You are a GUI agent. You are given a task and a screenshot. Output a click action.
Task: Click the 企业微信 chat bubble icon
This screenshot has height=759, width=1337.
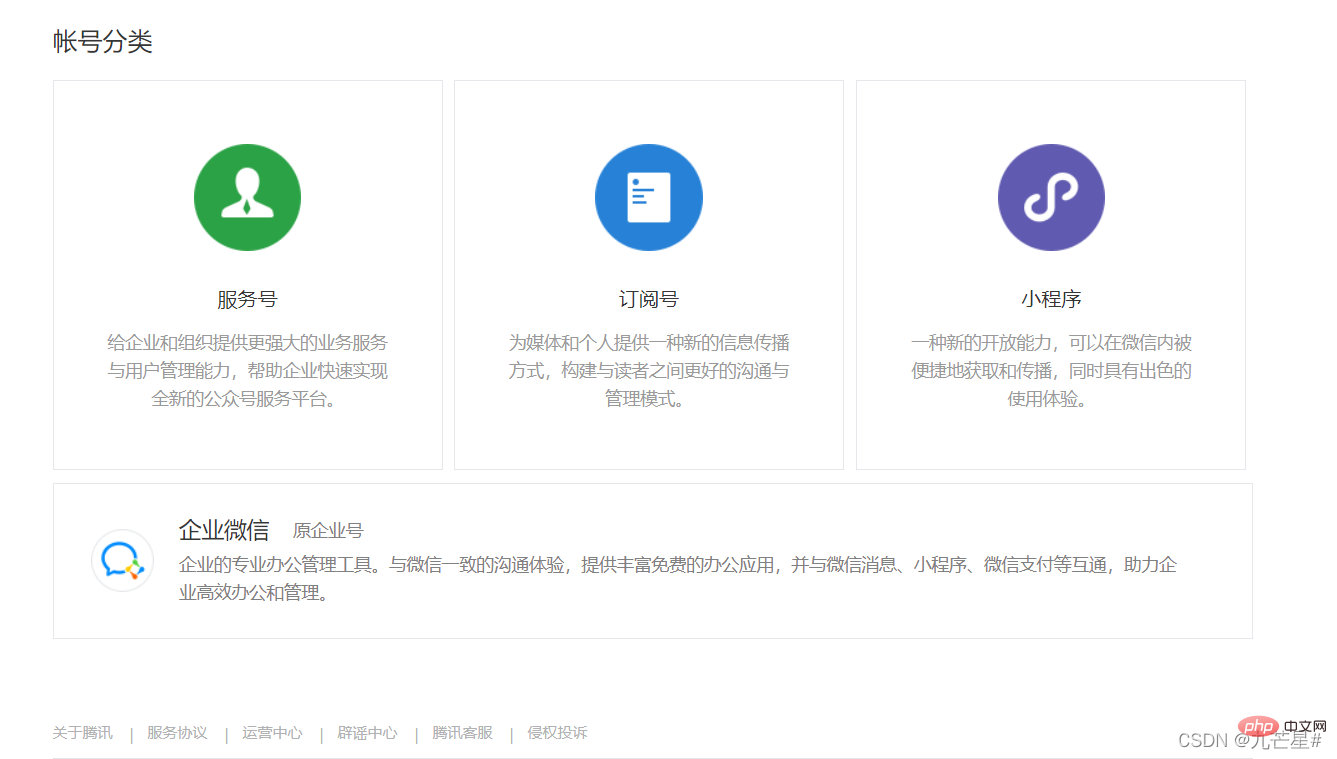122,560
